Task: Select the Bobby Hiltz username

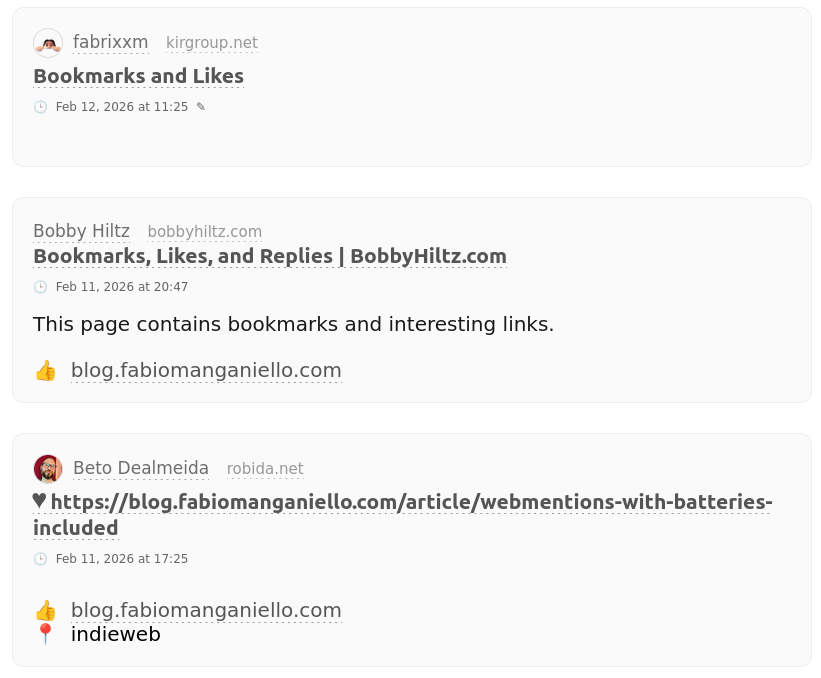Action: point(81,231)
